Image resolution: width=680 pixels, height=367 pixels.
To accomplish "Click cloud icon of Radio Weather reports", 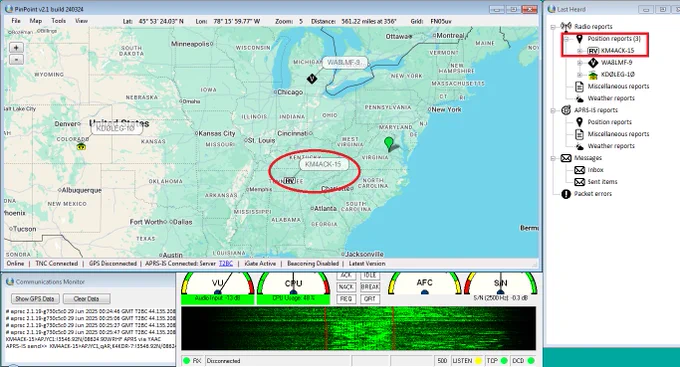I will pyautogui.click(x=579, y=98).
